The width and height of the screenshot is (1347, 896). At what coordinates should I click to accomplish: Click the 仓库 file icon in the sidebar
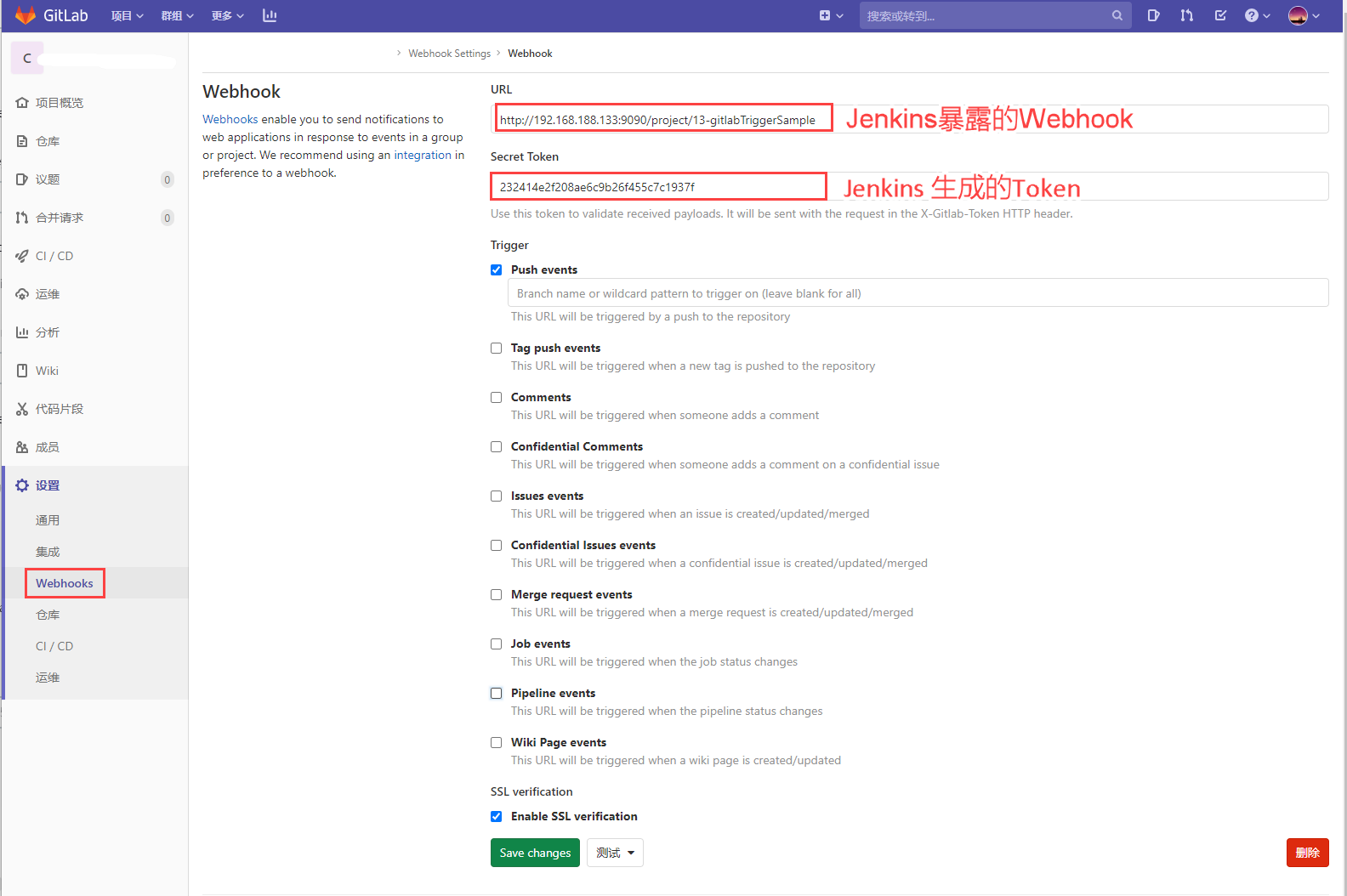click(x=22, y=141)
